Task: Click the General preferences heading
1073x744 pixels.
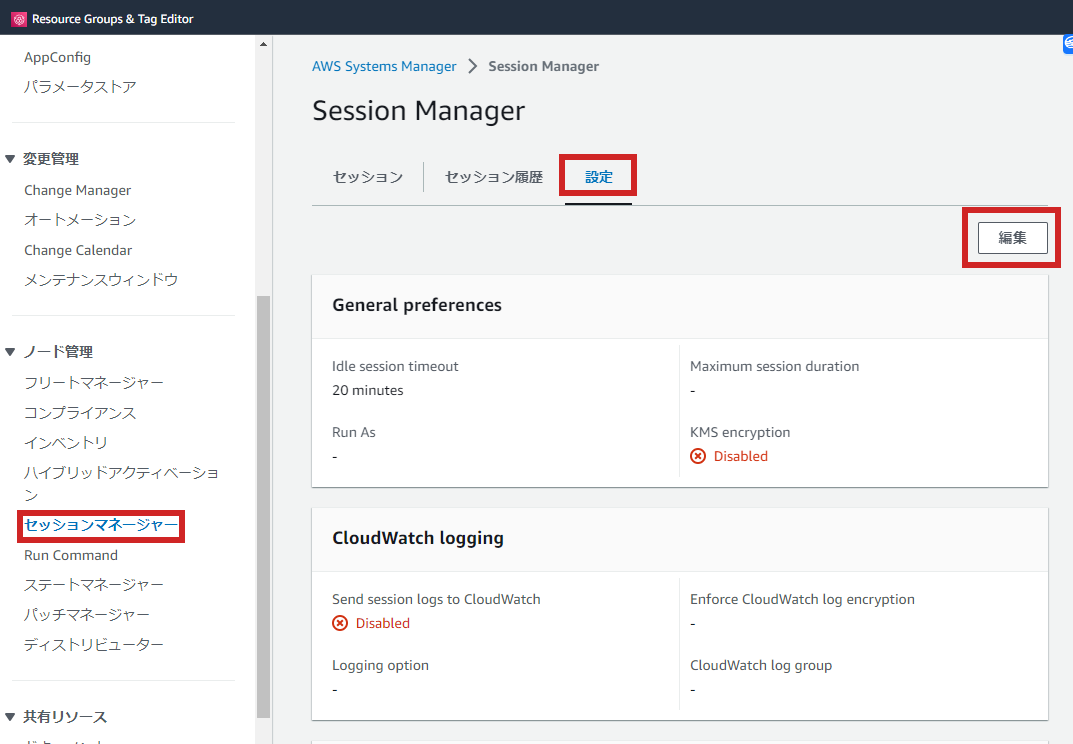Action: [417, 305]
